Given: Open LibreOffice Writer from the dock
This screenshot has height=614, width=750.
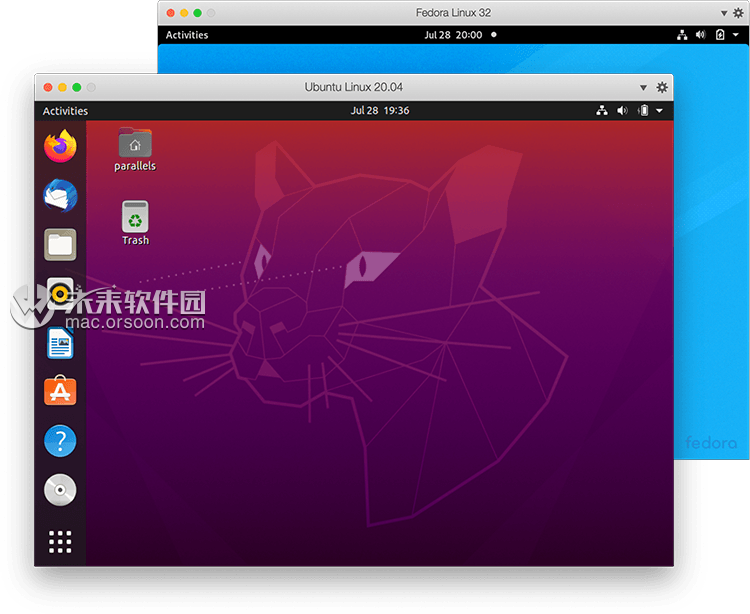Looking at the screenshot, I should [x=60, y=343].
